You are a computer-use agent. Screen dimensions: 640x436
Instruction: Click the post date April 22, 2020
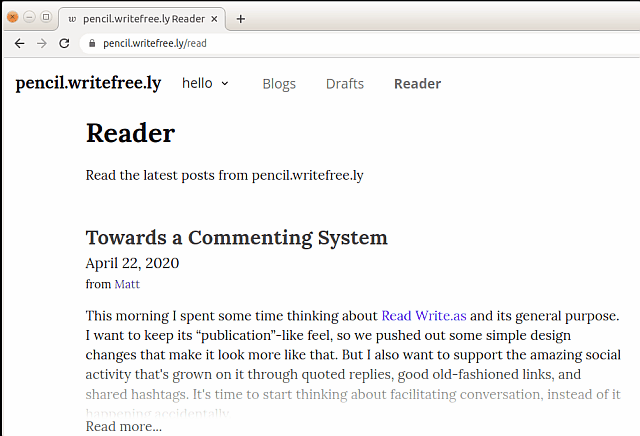(132, 263)
